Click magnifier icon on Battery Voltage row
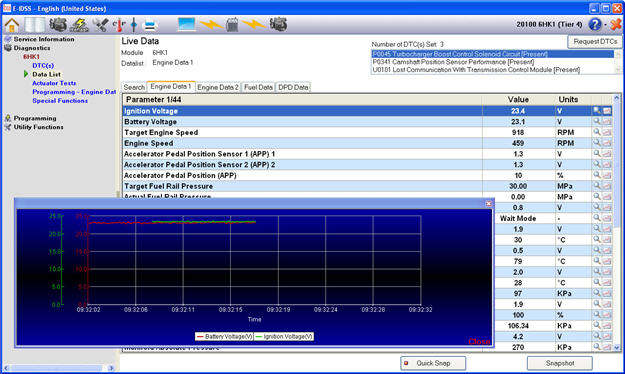This screenshot has height=374, width=625. click(x=596, y=121)
